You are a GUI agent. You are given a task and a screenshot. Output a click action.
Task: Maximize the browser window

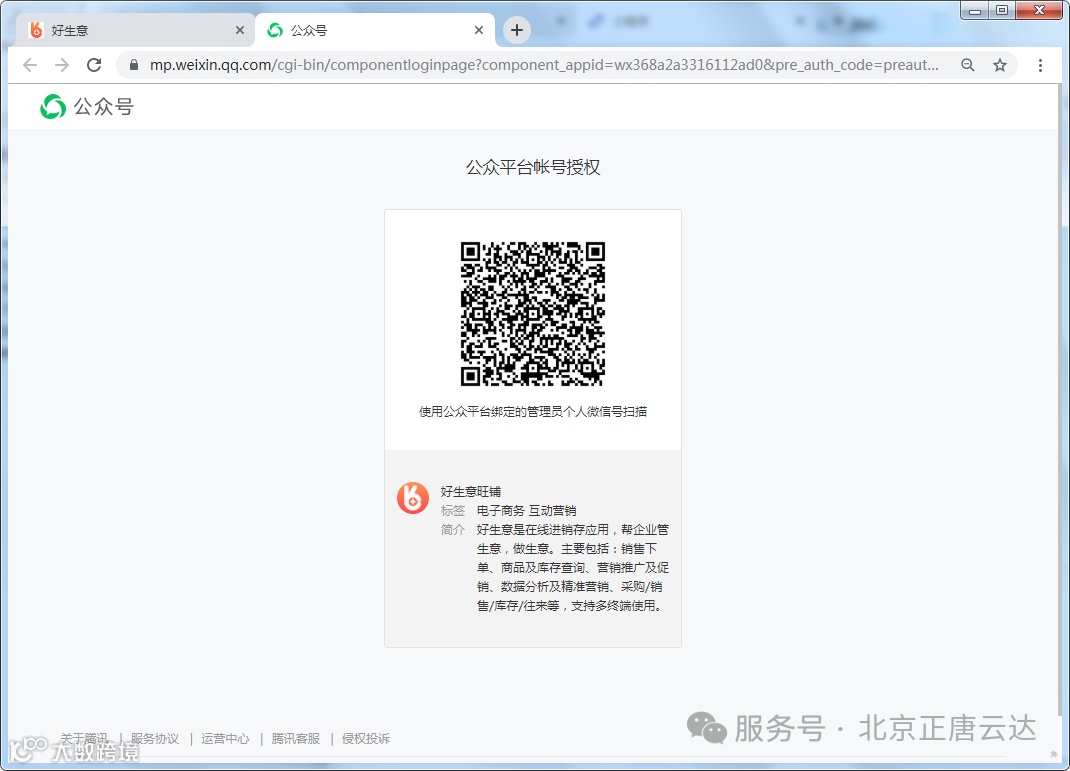(x=1002, y=10)
